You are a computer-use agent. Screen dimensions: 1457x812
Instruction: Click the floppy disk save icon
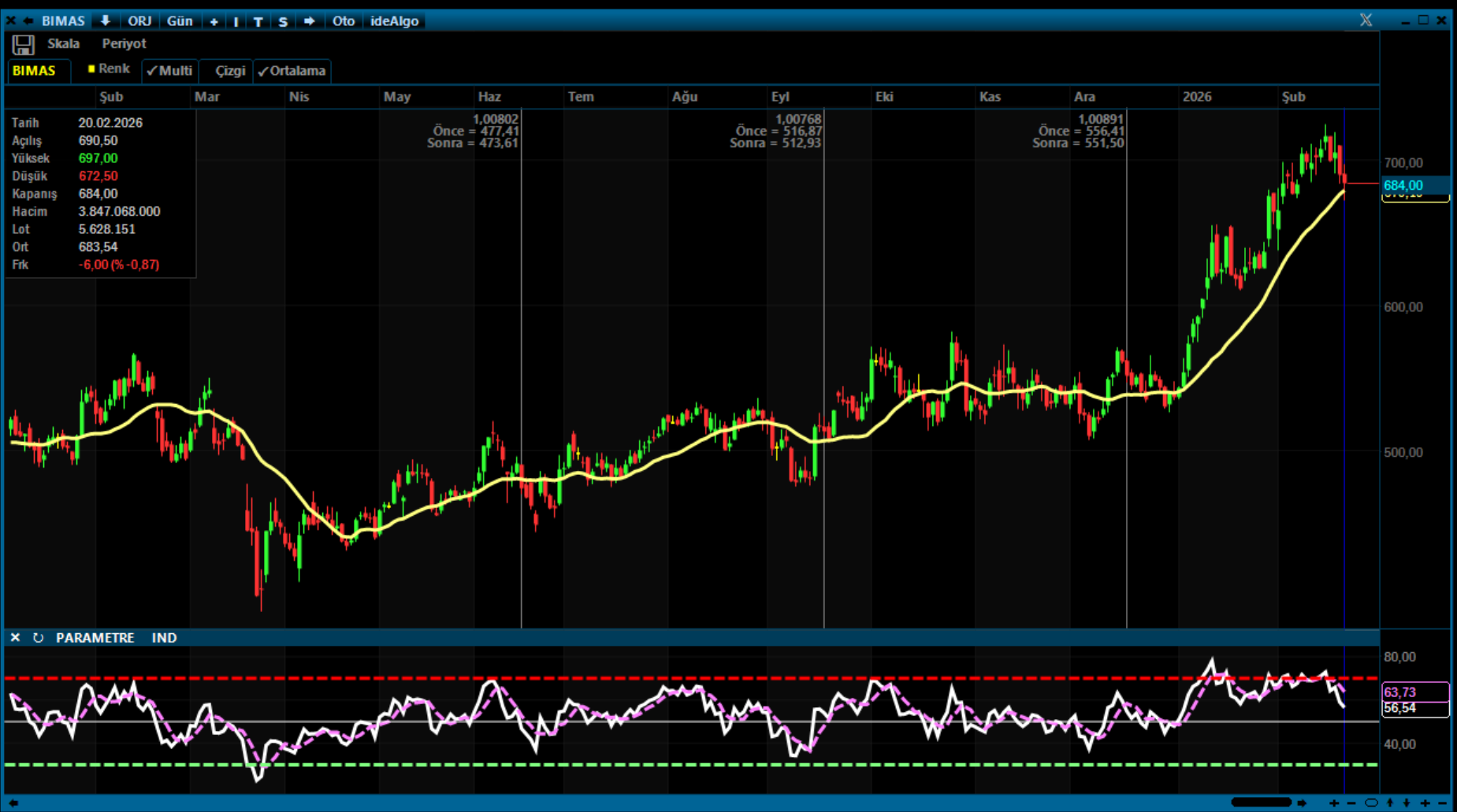23,45
